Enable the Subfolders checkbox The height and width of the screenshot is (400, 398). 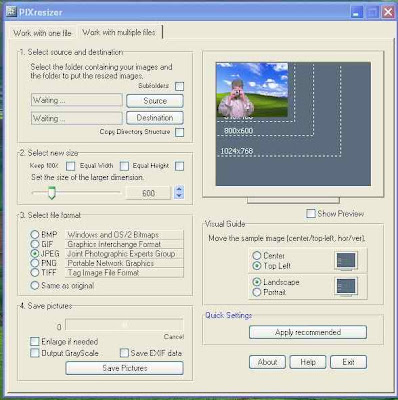[179, 86]
